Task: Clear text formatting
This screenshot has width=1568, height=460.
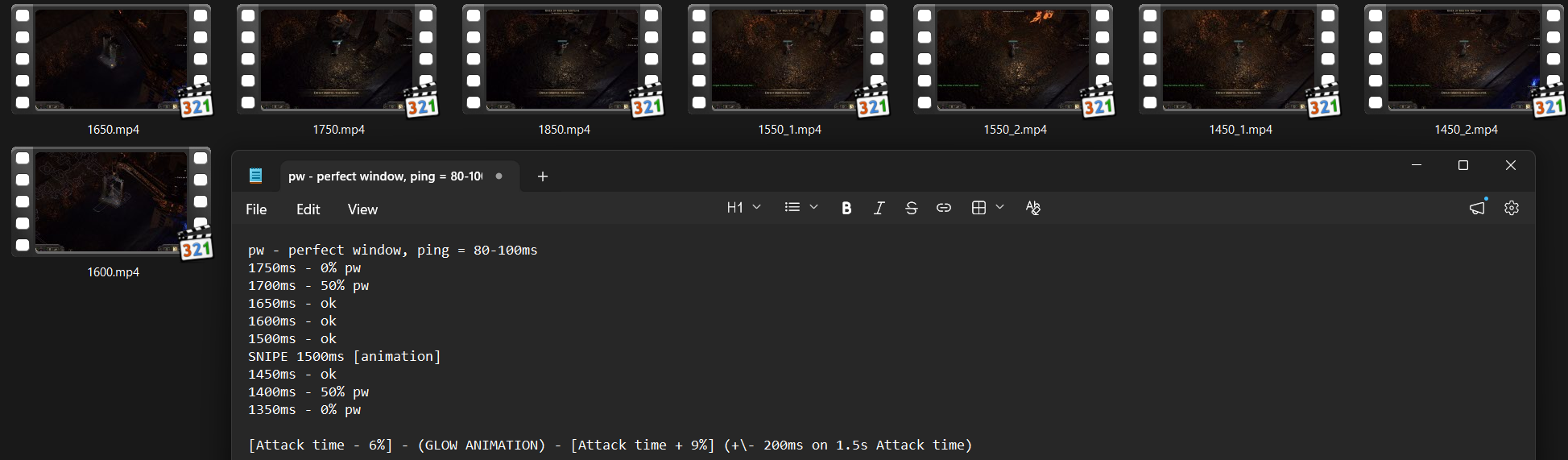Action: click(1033, 208)
